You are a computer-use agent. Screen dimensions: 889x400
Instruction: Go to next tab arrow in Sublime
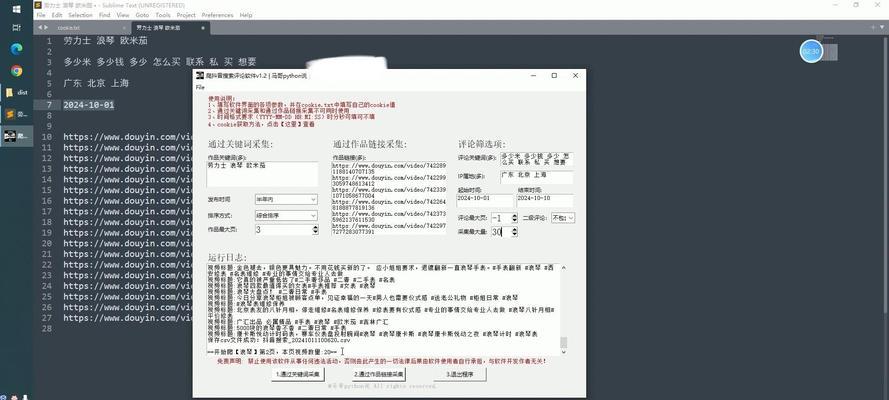[45, 27]
